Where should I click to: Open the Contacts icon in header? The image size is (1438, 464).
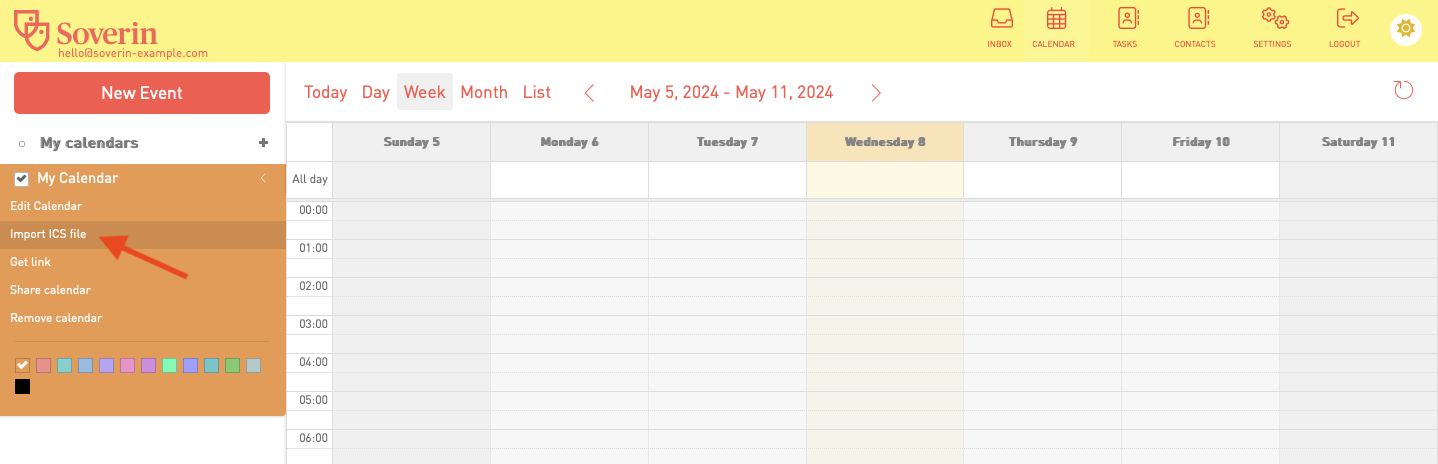pyautogui.click(x=1197, y=19)
